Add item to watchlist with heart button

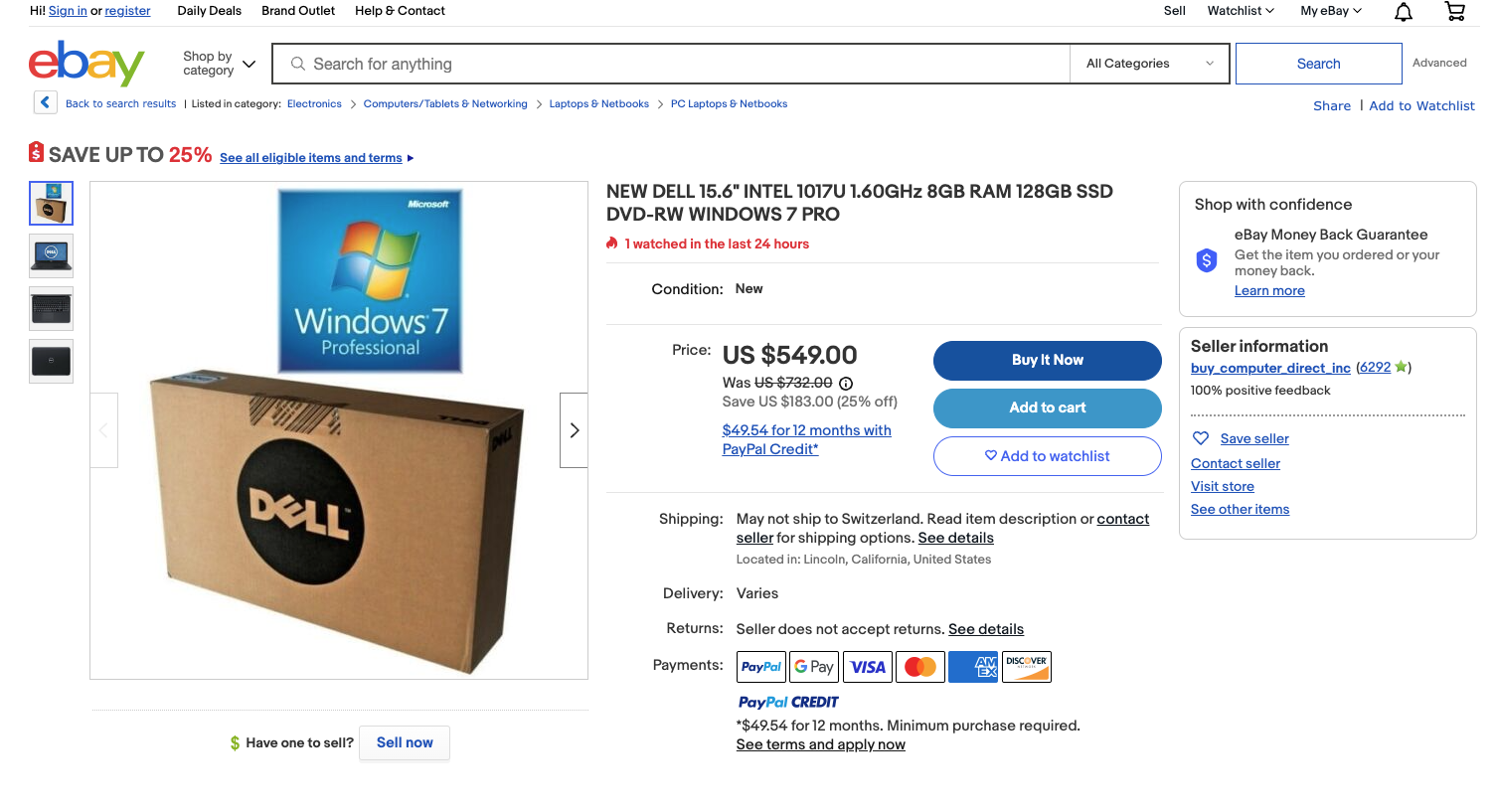pos(1047,456)
